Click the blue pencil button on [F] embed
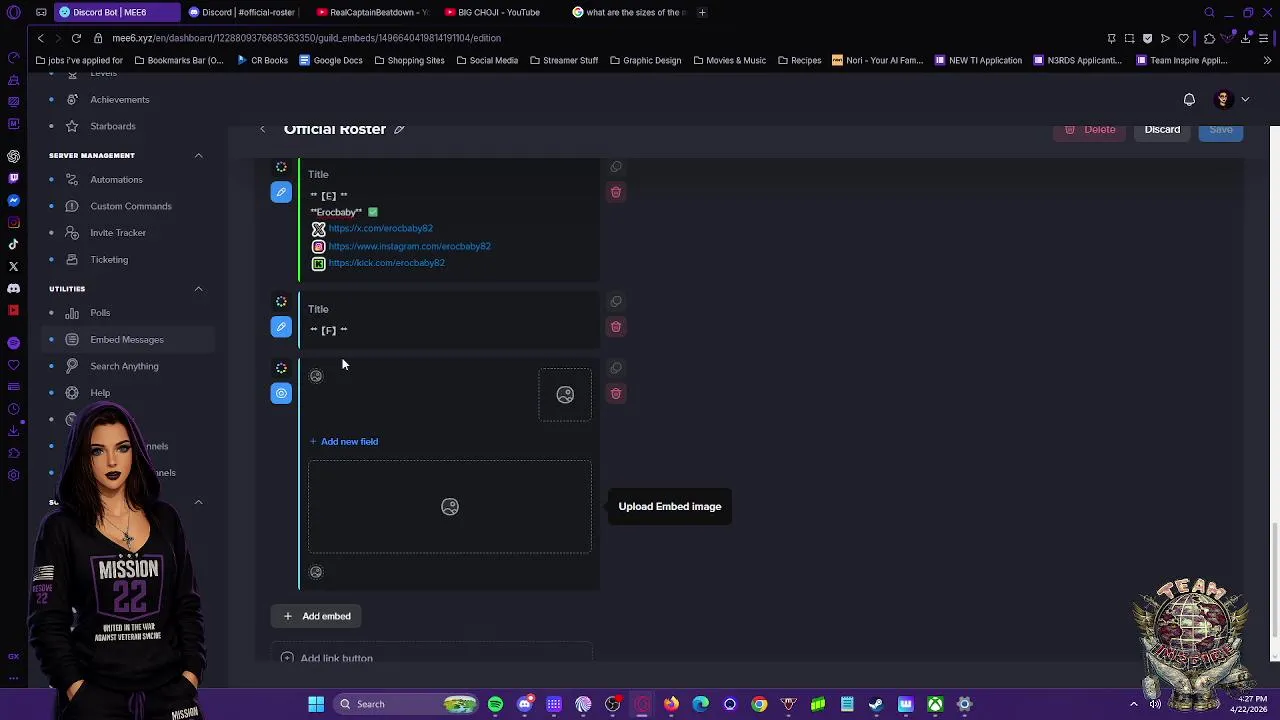 [281, 327]
